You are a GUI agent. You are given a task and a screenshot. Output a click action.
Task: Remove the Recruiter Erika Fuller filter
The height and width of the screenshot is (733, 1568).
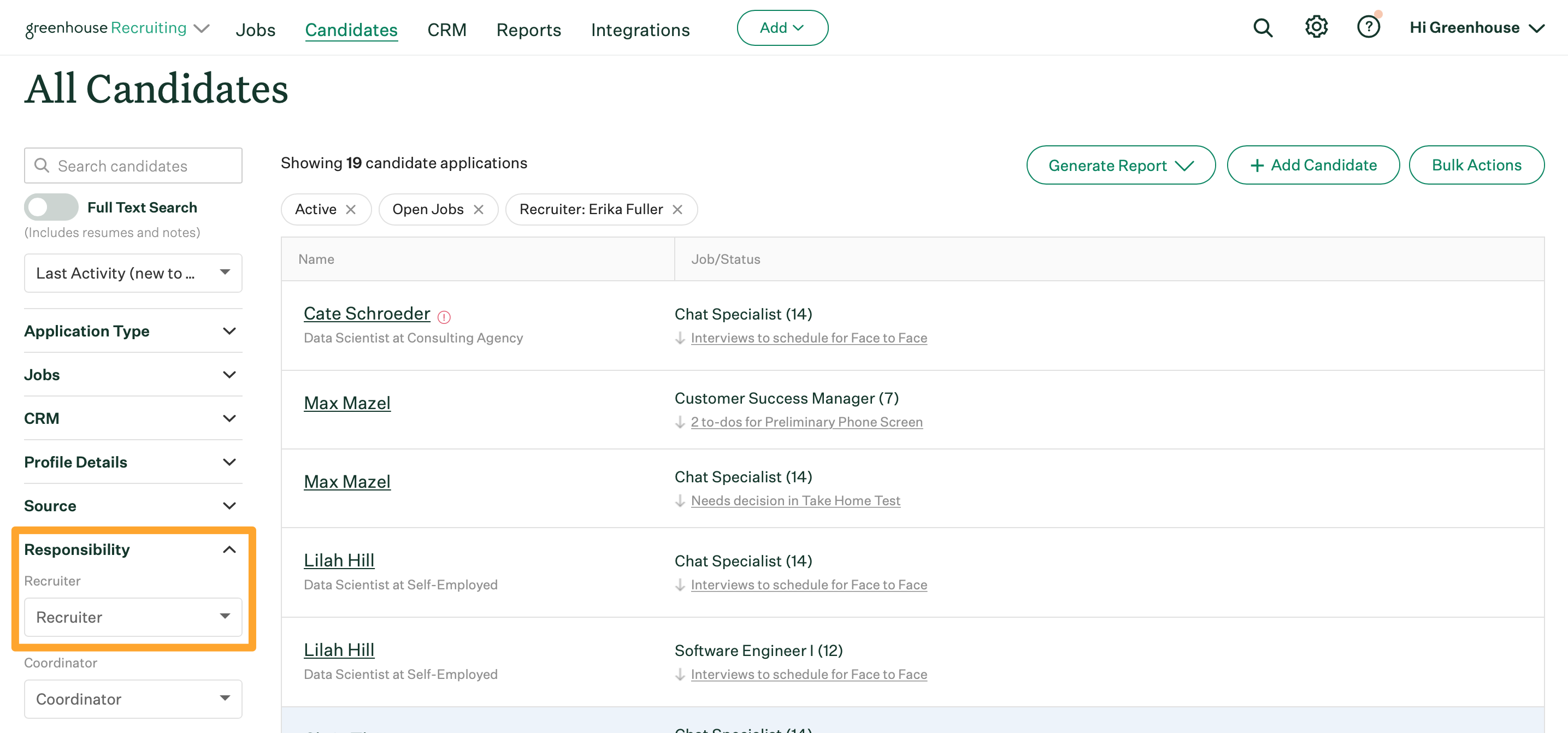(680, 209)
